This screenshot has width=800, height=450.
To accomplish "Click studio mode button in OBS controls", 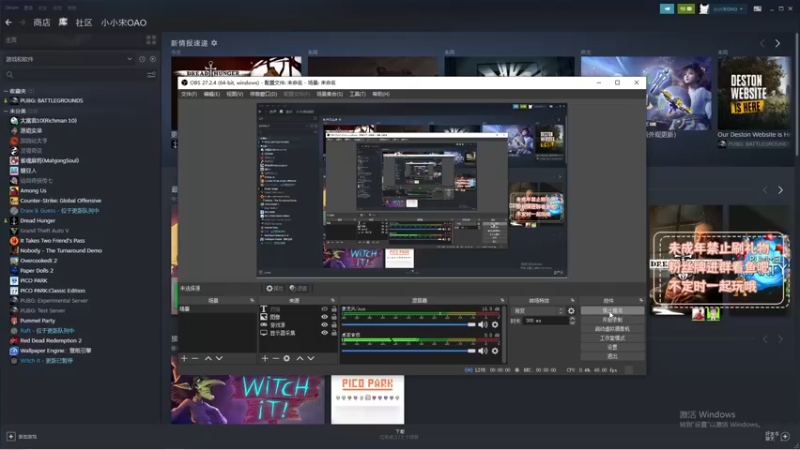I will coord(612,338).
